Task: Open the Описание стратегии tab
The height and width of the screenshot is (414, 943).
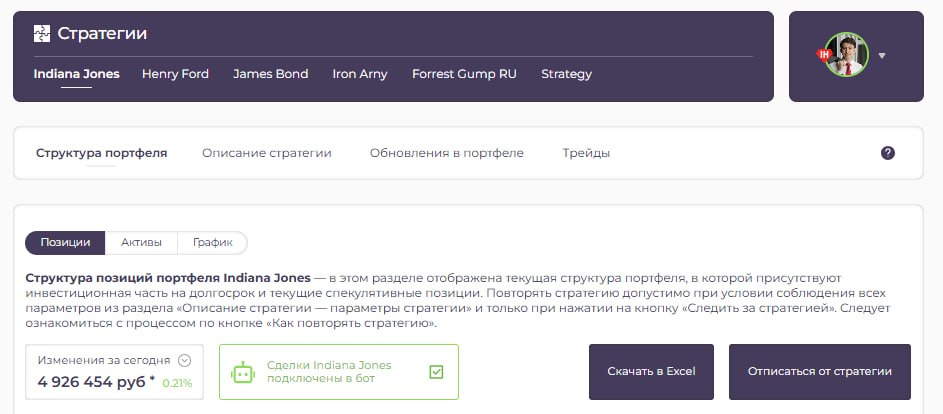Action: [x=266, y=153]
